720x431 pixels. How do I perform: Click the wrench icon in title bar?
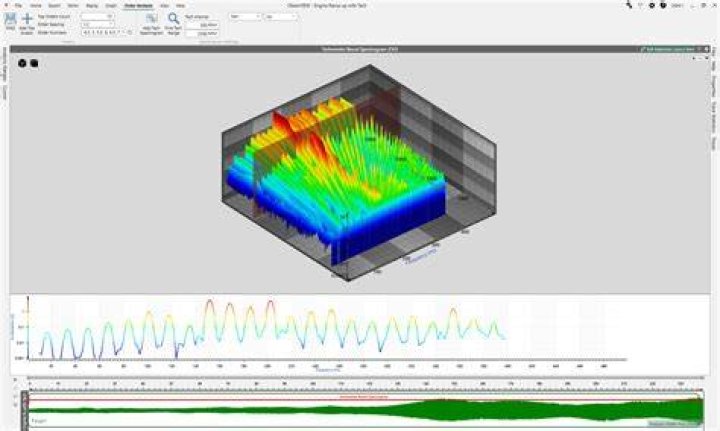[629, 6]
